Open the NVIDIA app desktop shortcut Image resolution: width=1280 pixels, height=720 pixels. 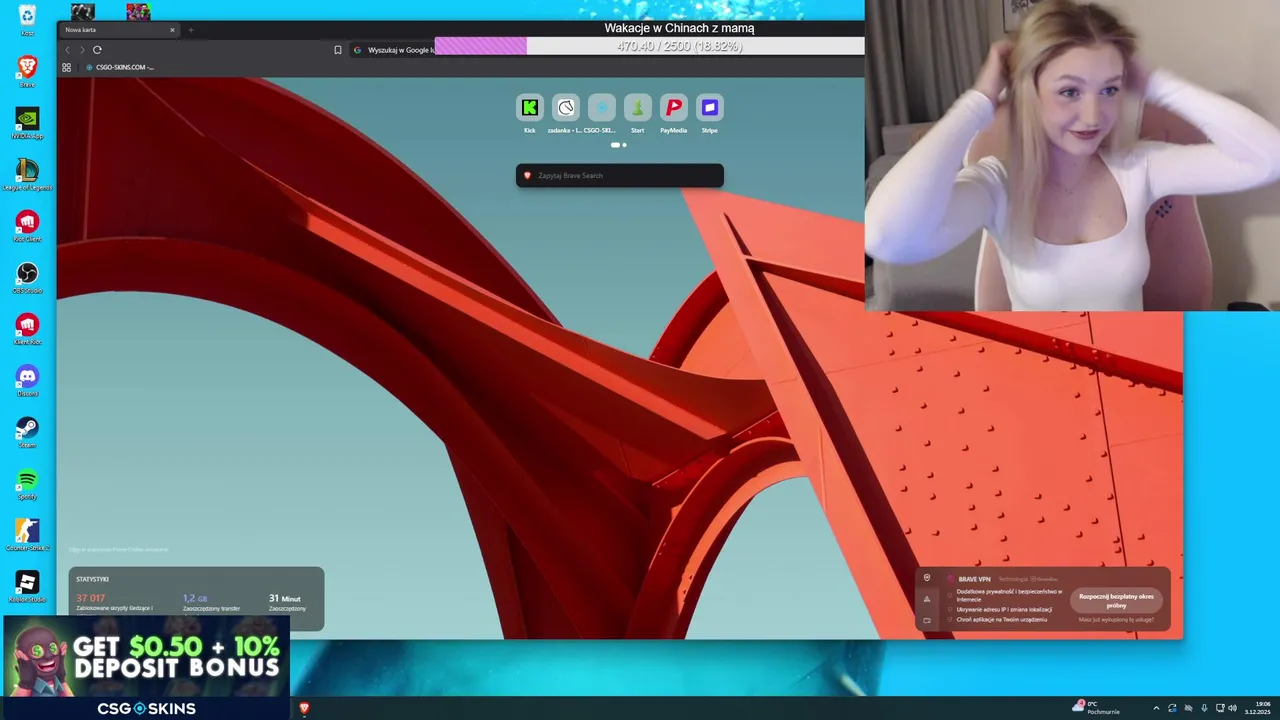(27, 123)
